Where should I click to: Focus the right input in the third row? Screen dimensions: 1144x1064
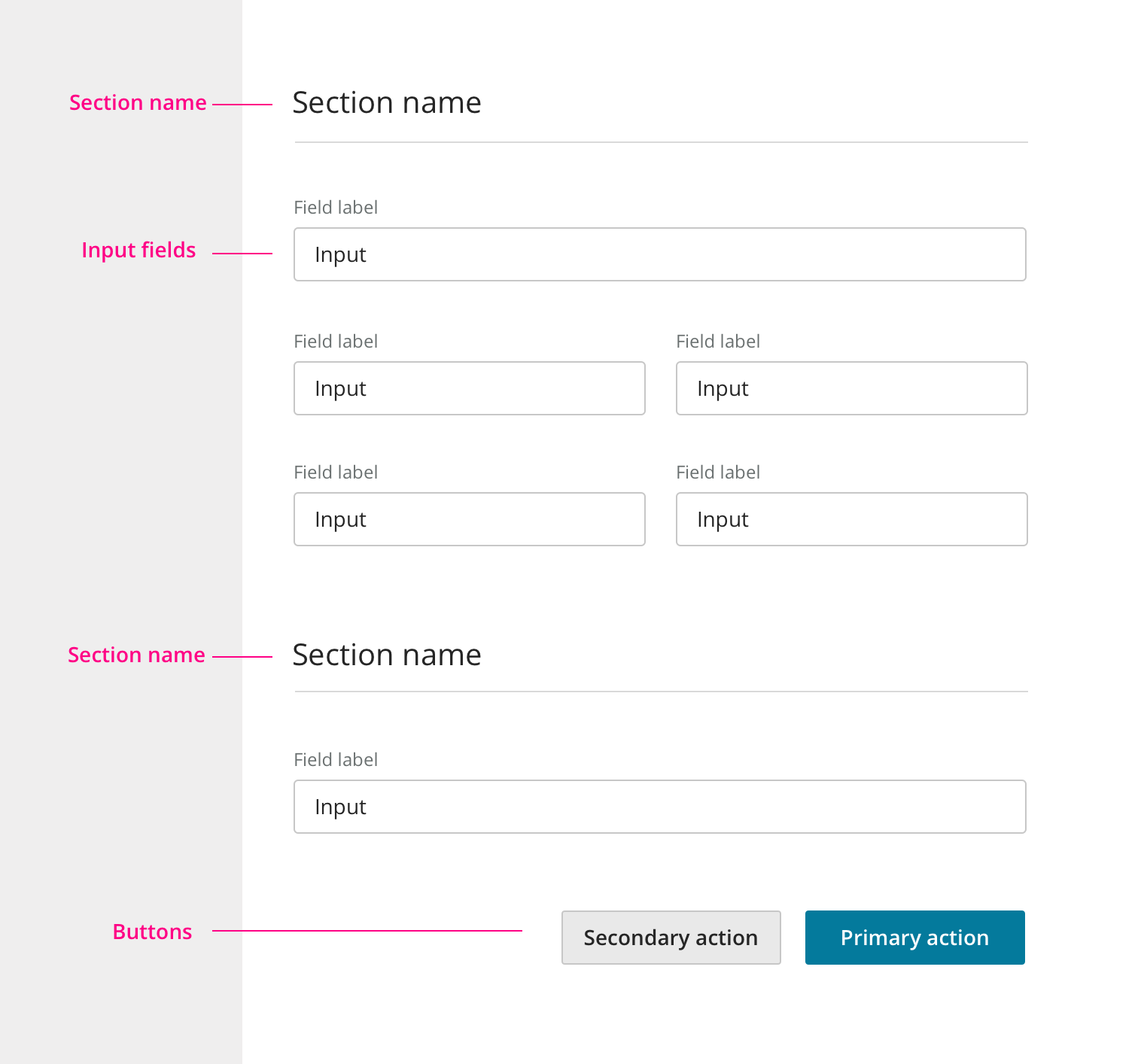tap(851, 519)
